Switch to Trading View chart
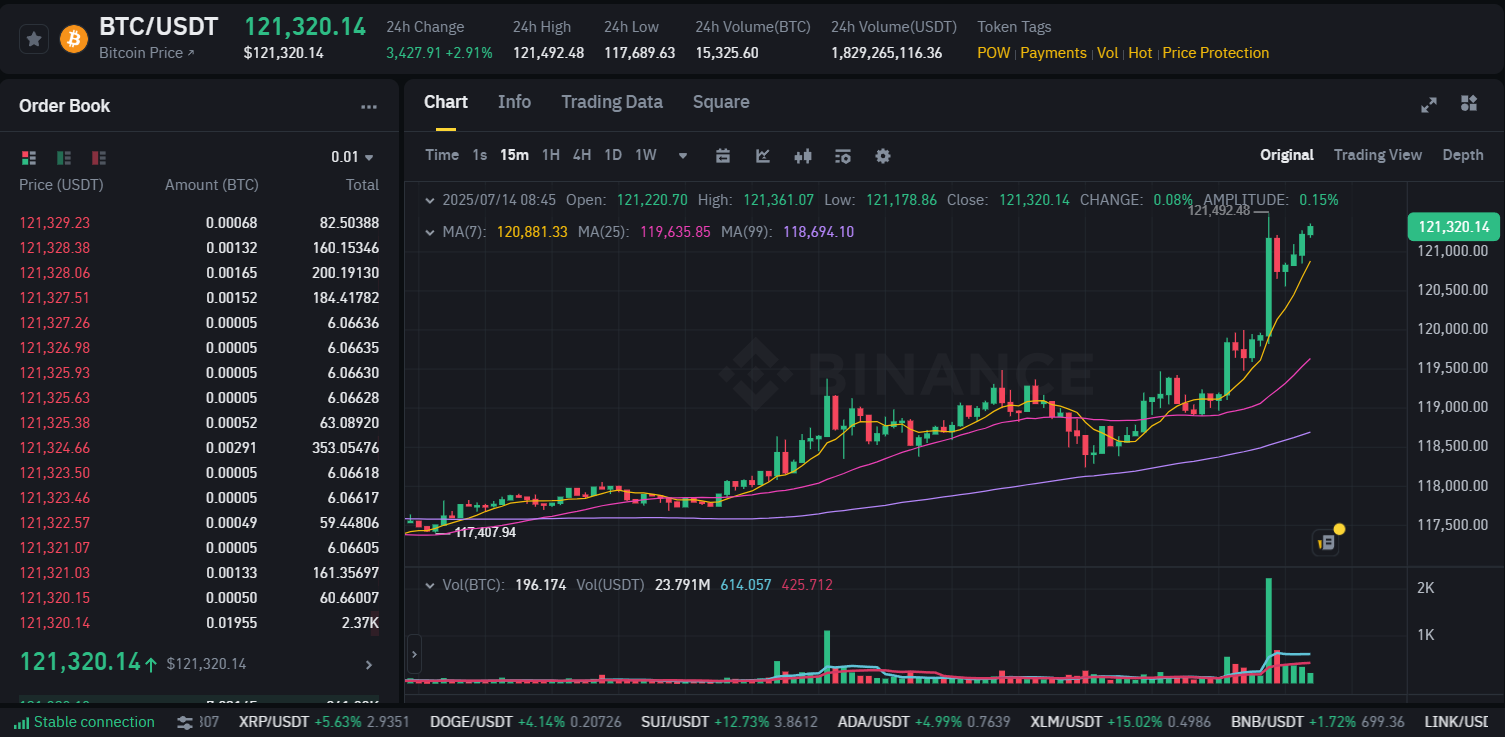Screen dimensions: 1505x737 pyautogui.click(x=1378, y=155)
